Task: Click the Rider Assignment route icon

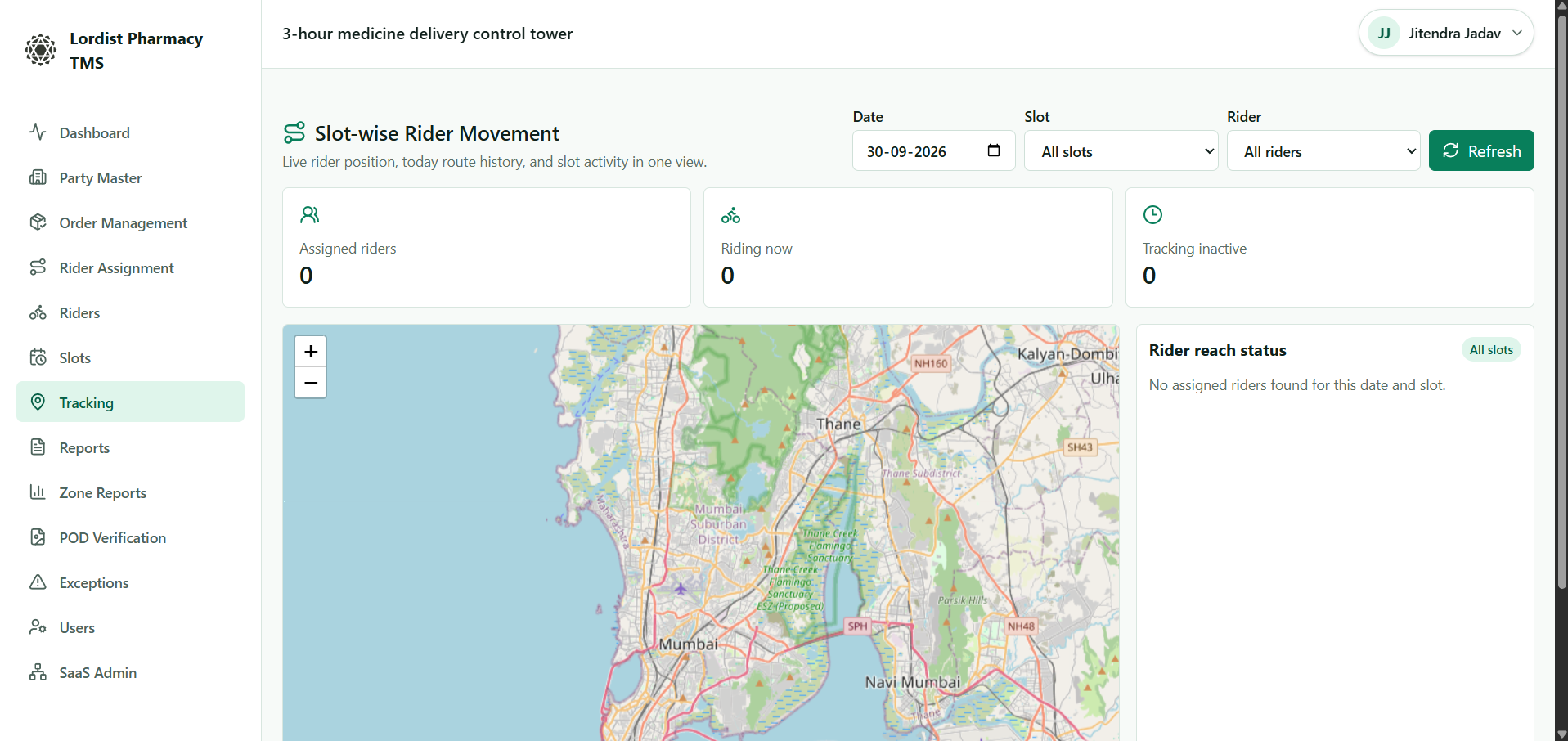Action: (x=38, y=267)
